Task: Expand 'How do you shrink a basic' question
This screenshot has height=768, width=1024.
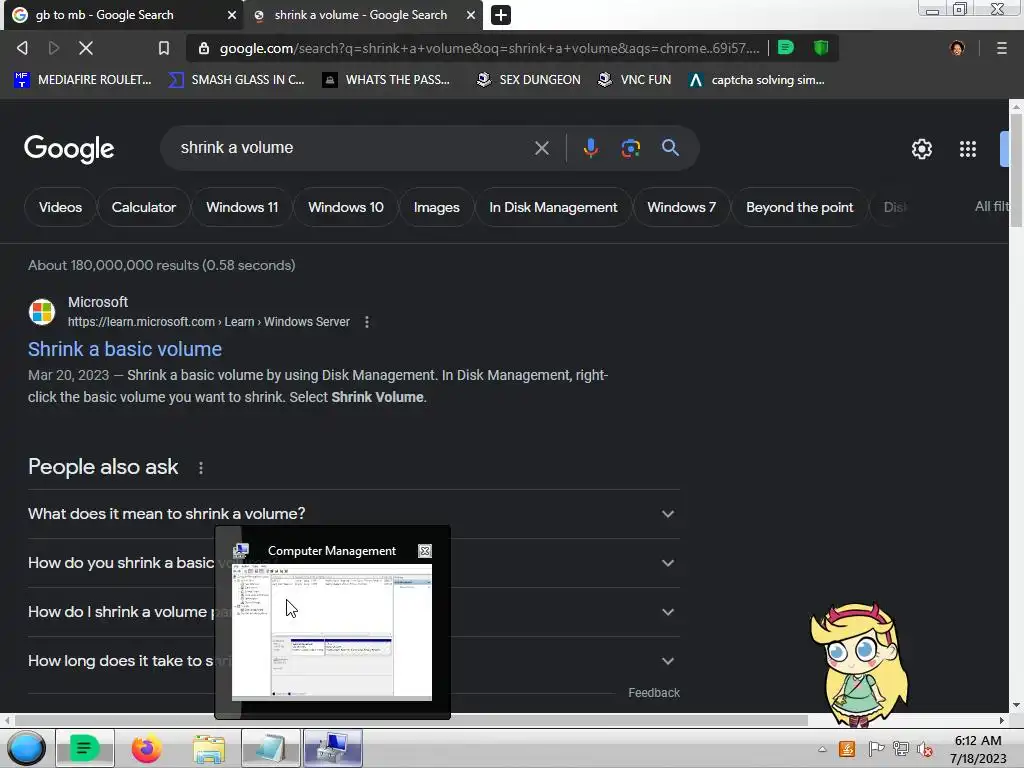Action: [x=353, y=563]
